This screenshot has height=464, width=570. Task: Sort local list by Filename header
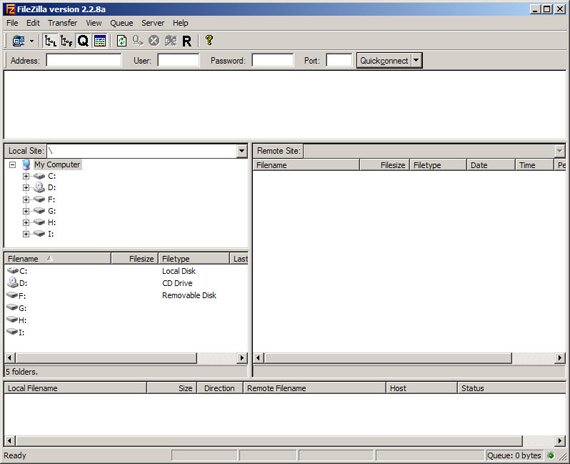click(57, 259)
